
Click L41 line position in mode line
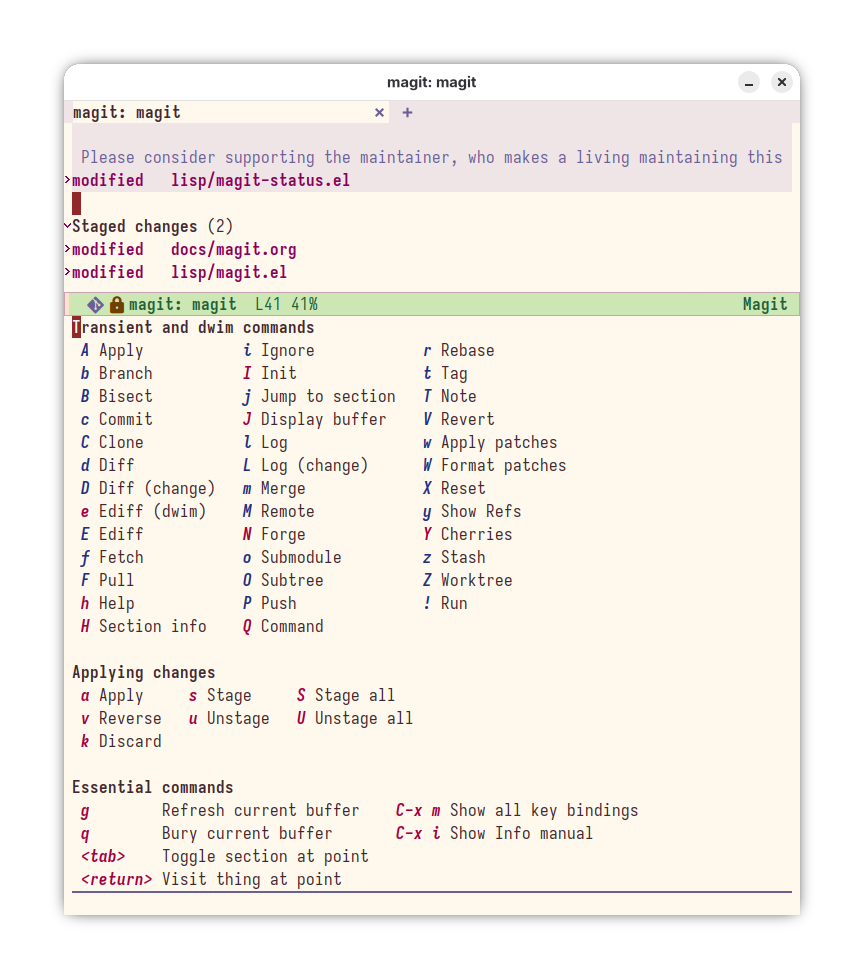pyautogui.click(x=268, y=305)
